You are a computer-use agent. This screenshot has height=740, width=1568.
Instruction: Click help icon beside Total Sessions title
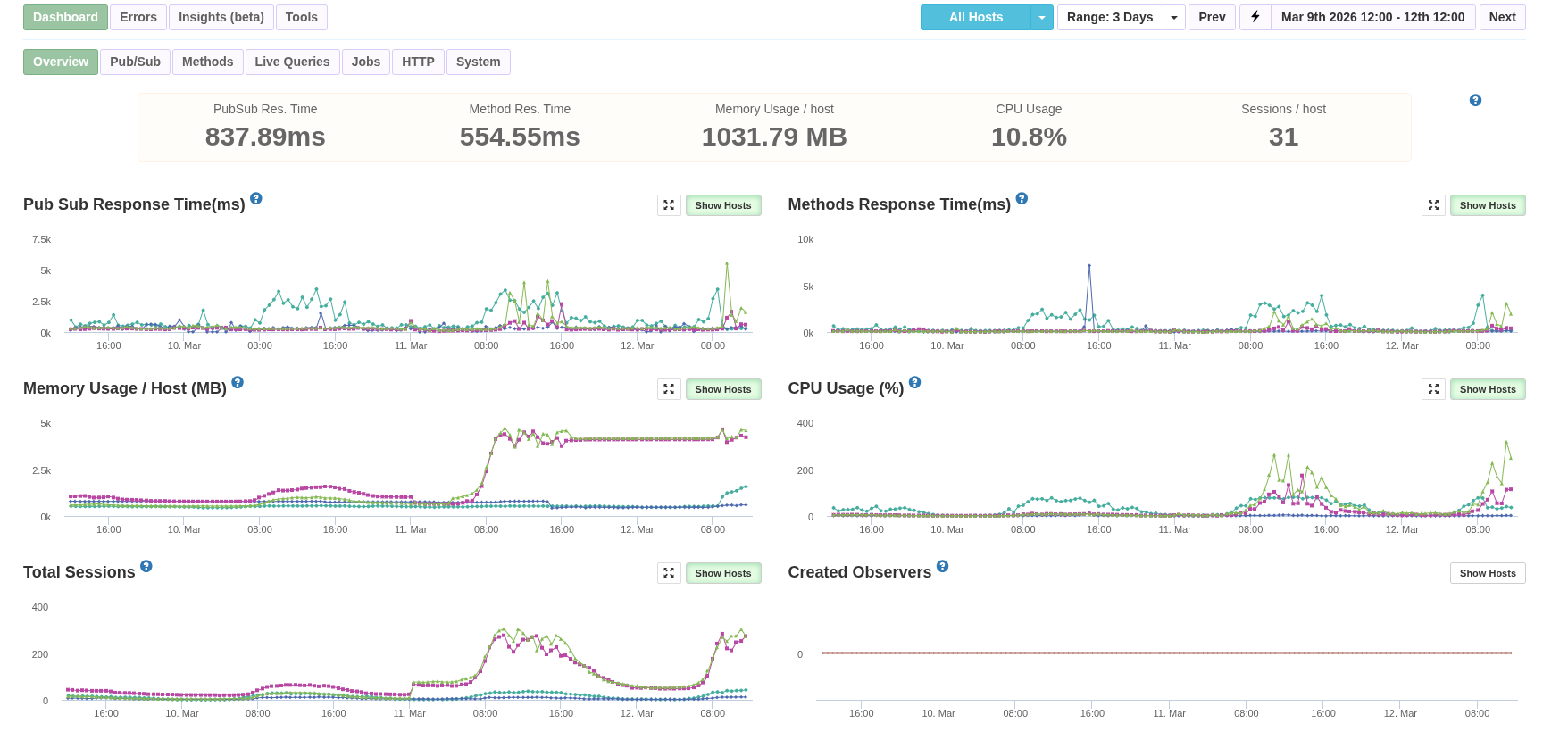pyautogui.click(x=146, y=567)
